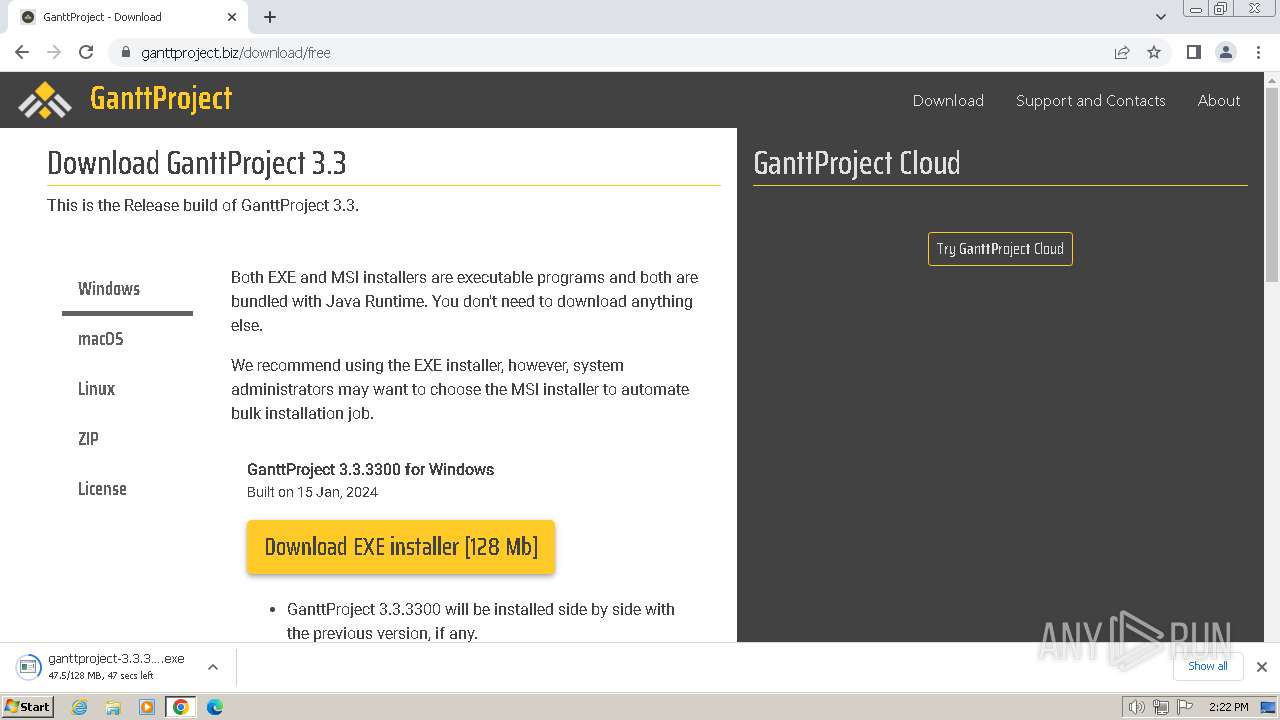Click the network tray icon
Viewport: 1280px width, 720px height.
[x=1160, y=707]
